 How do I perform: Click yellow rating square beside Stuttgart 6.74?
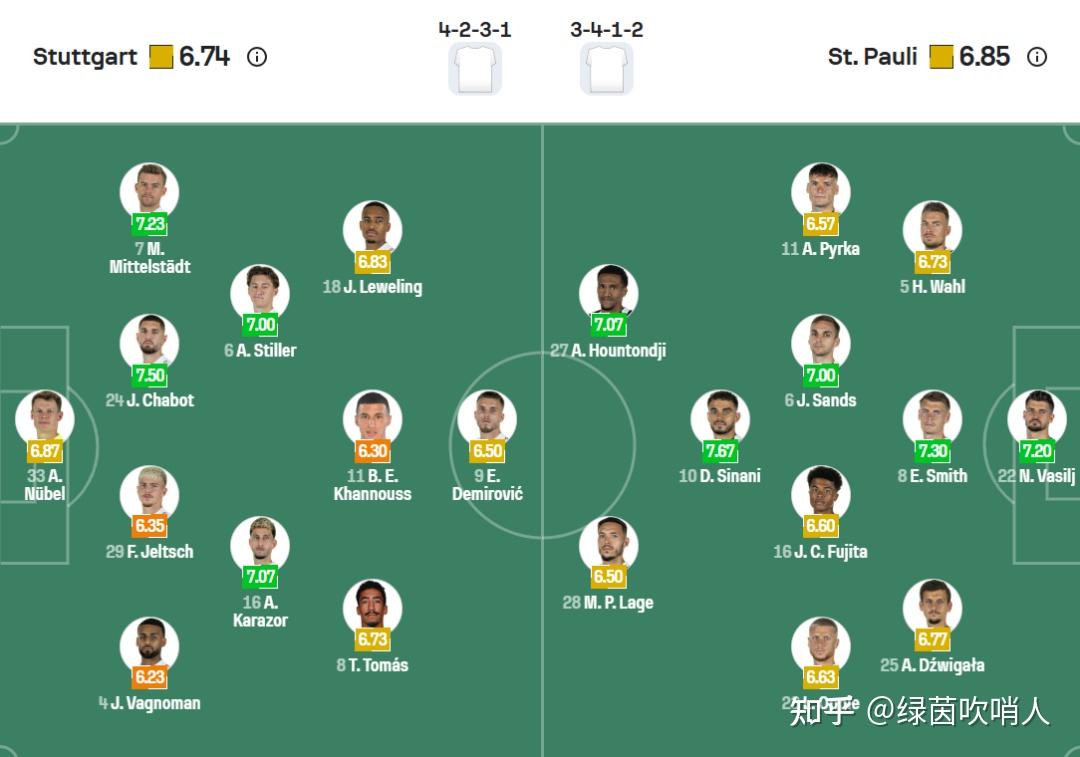161,57
